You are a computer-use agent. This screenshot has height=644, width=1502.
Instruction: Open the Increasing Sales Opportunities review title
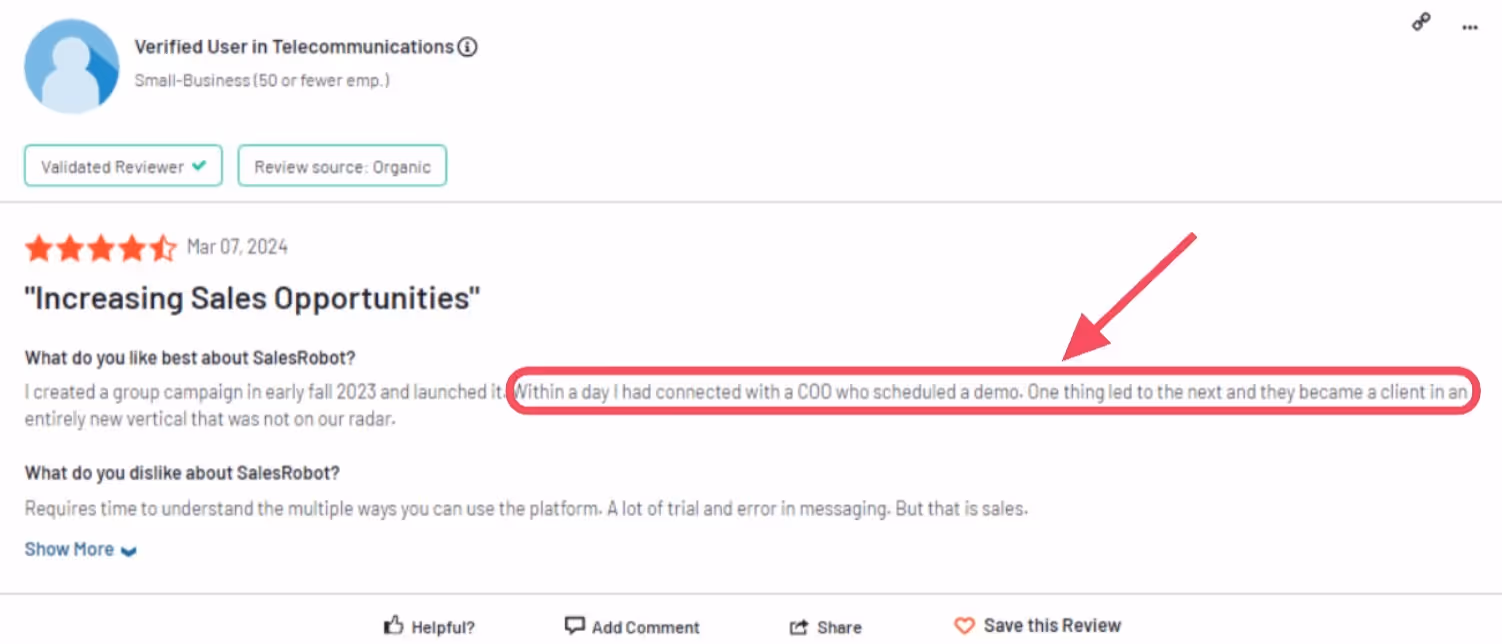[x=251, y=298]
